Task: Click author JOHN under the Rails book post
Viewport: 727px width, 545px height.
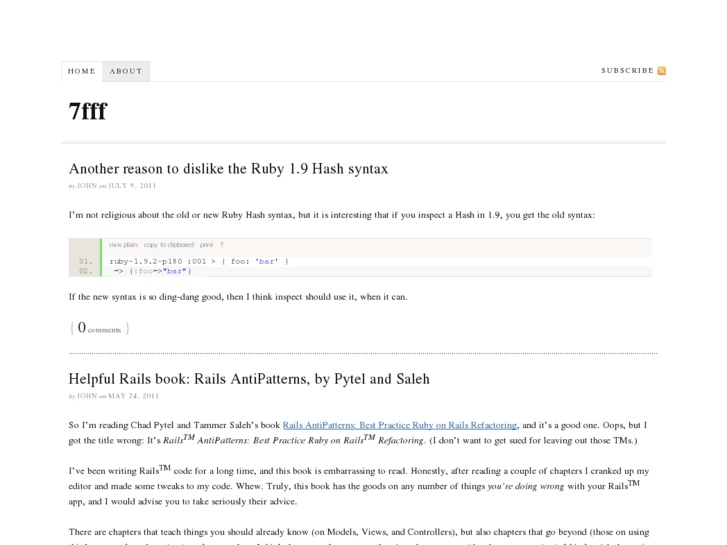Action: 87,397
